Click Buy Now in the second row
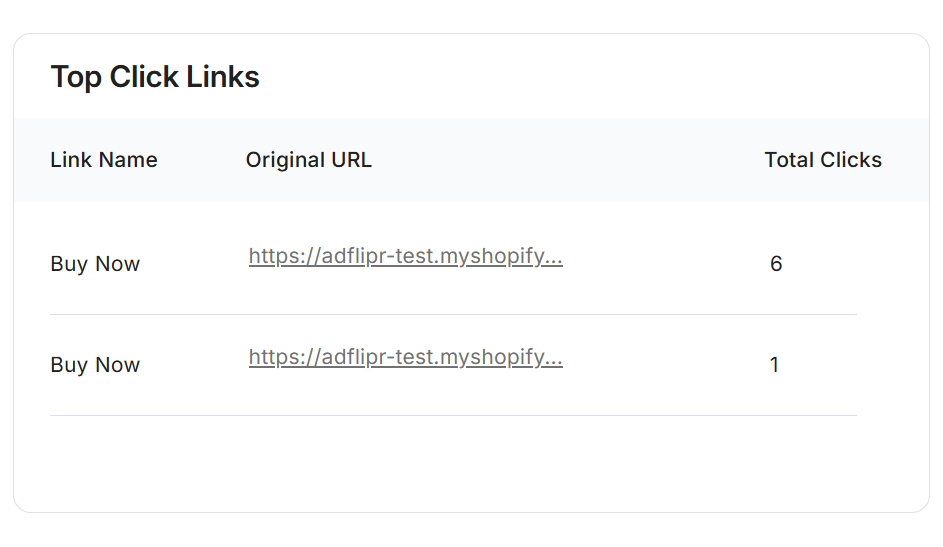The width and height of the screenshot is (943, 547). (95, 365)
